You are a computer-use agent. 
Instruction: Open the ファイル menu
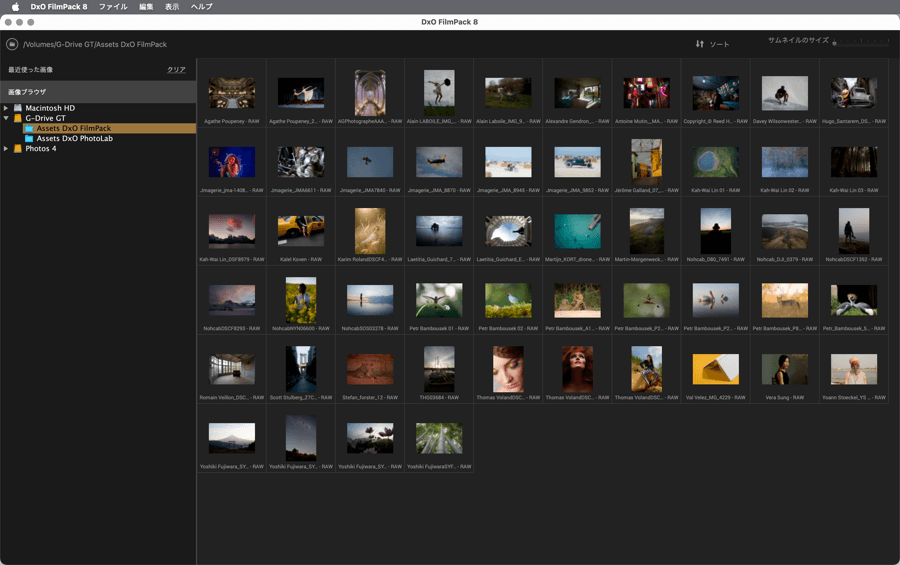pyautogui.click(x=112, y=7)
